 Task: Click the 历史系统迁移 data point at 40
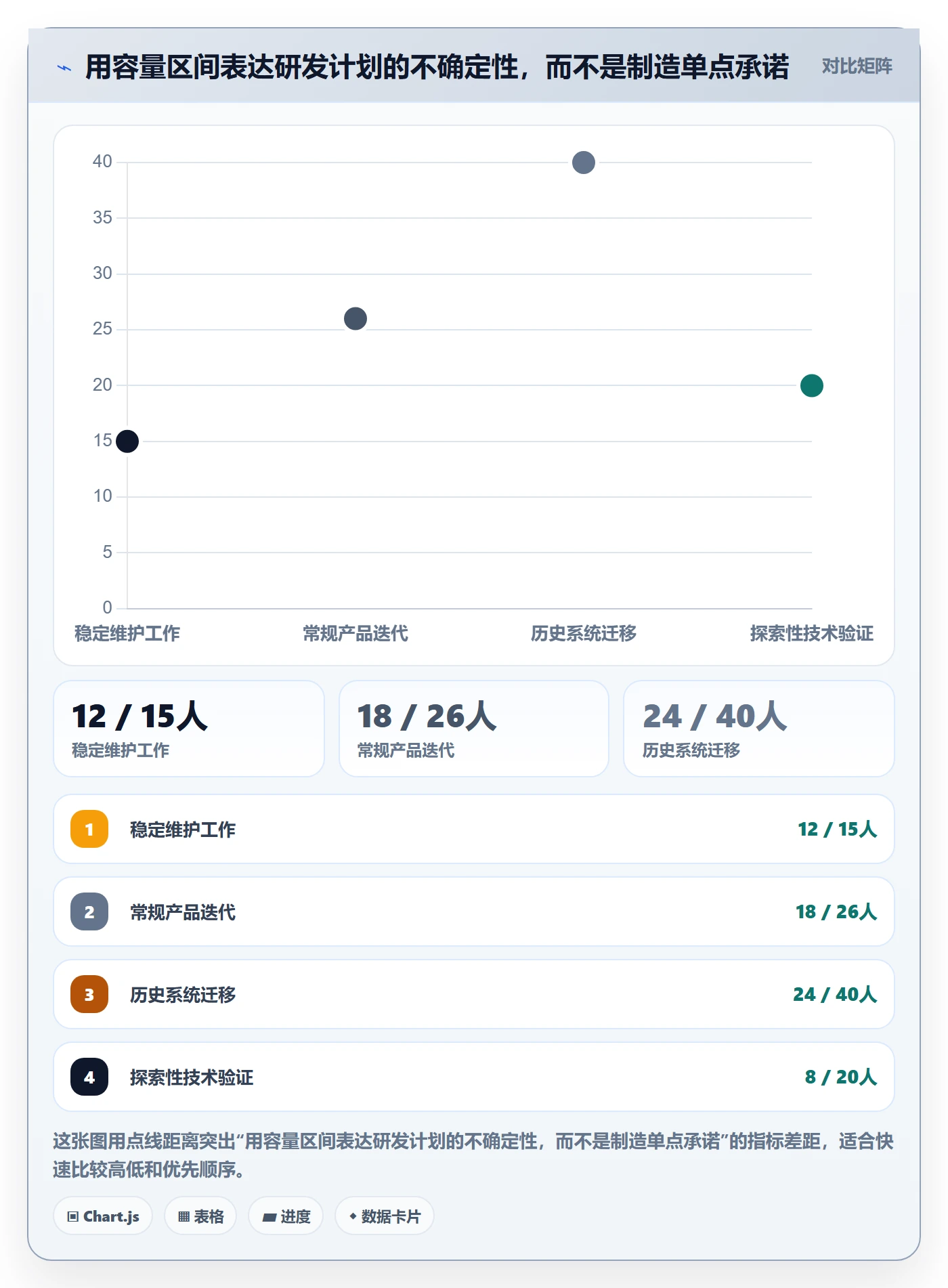[584, 163]
